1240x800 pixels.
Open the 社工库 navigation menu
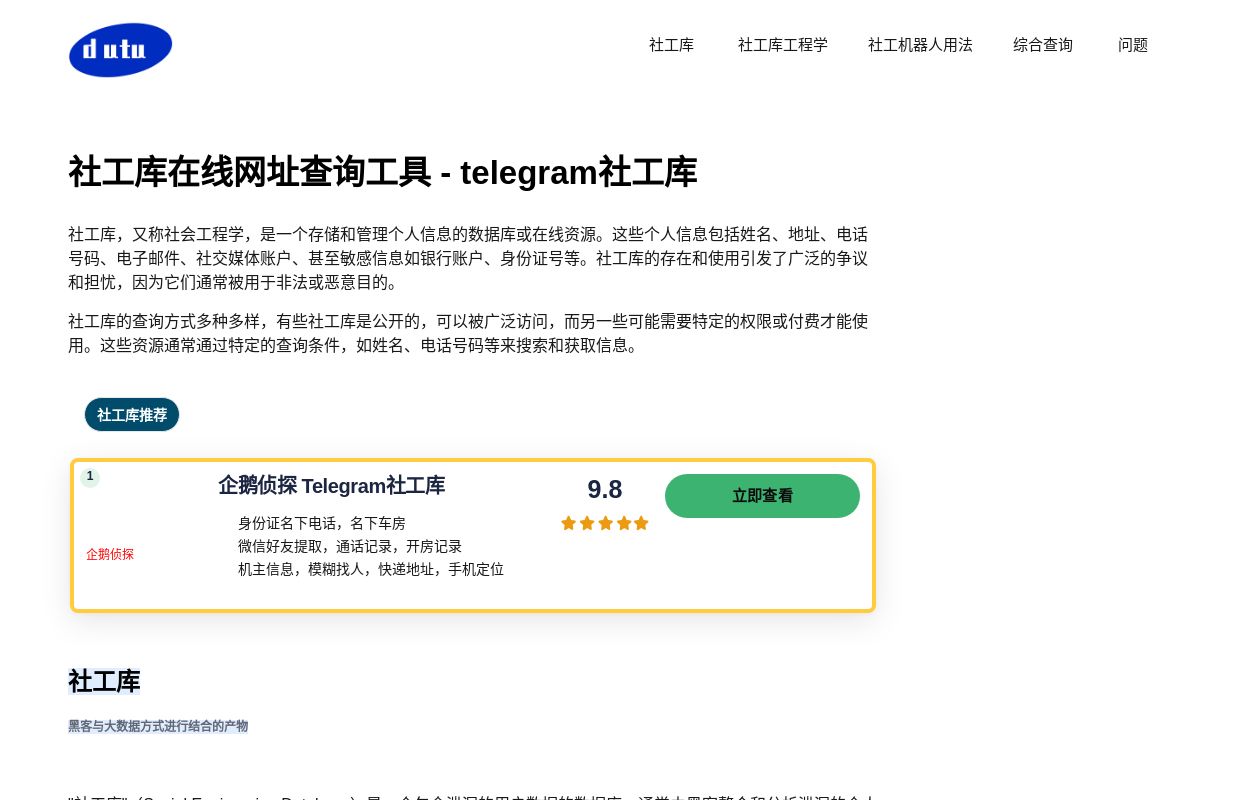(671, 45)
